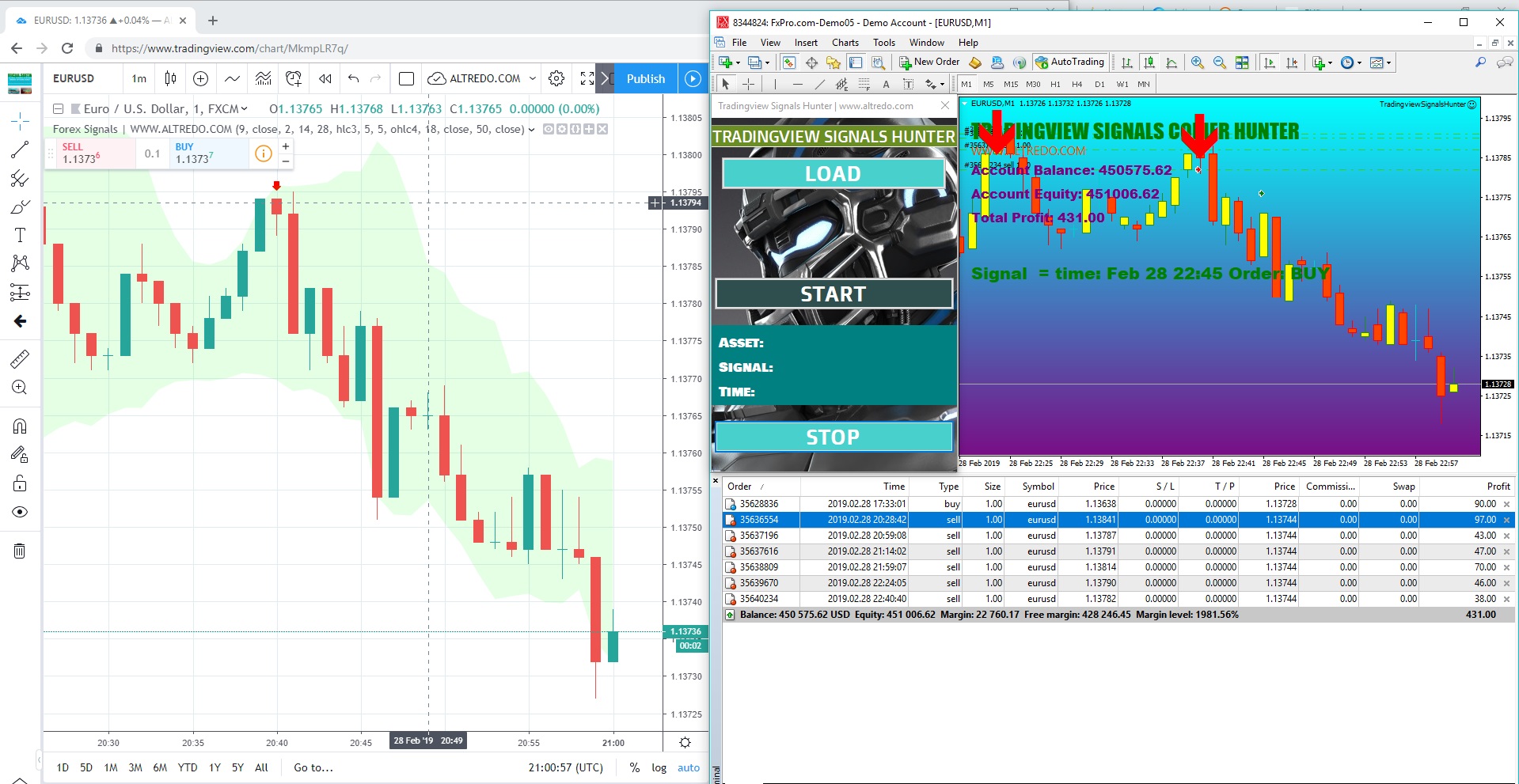Screen dimensions: 1519x784
Task: Collapse the EURUSD legend with minus box
Action: pos(58,108)
